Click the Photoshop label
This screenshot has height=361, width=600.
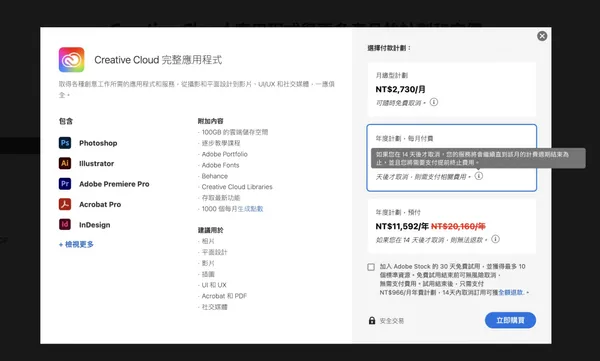(x=98, y=143)
